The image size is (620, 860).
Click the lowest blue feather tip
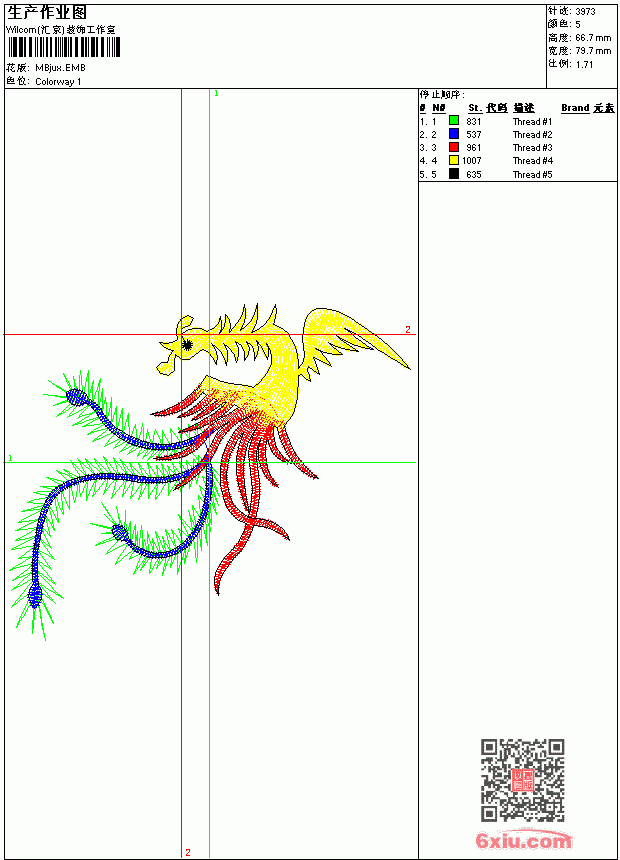[35, 596]
